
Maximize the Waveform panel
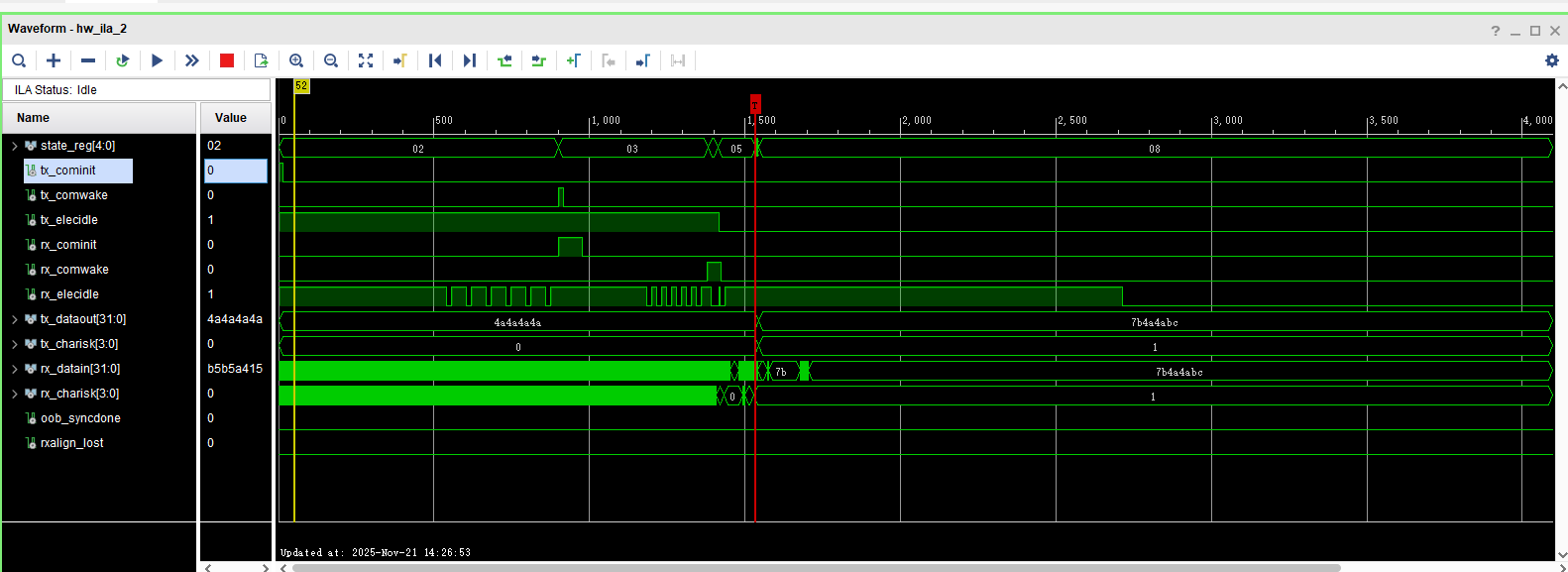click(1535, 31)
